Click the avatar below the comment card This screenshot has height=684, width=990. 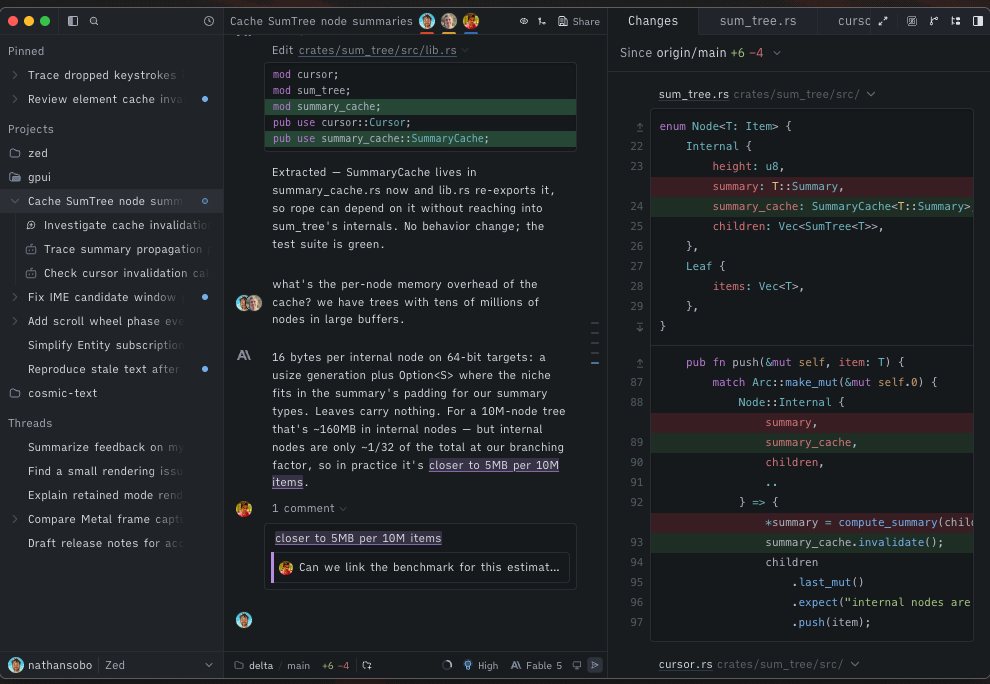pyautogui.click(x=244, y=620)
